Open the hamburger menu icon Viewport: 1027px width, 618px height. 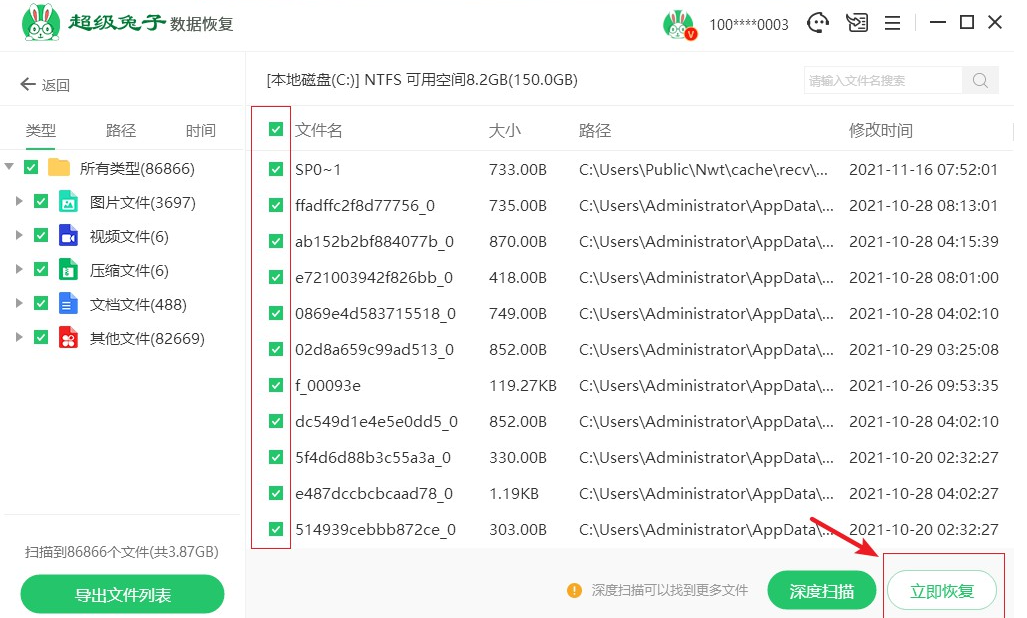[893, 23]
